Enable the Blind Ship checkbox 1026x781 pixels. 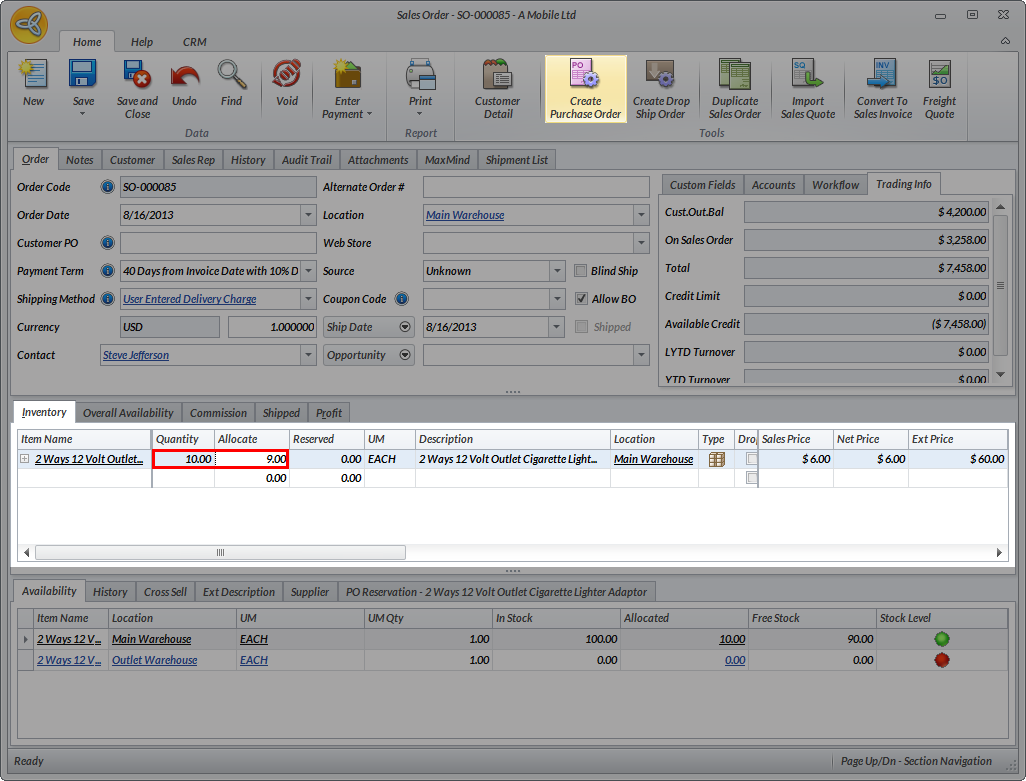coord(582,271)
